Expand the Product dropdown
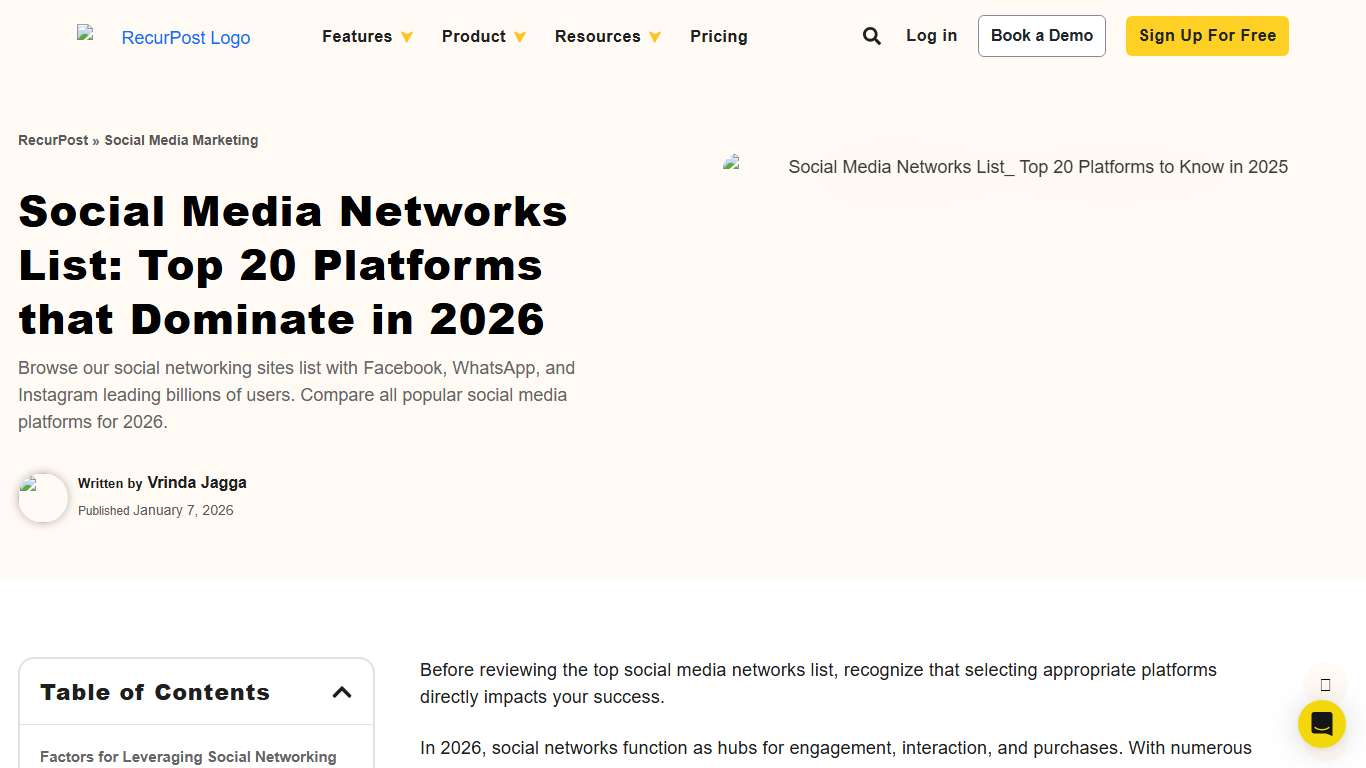Image resolution: width=1366 pixels, height=768 pixels. pyautogui.click(x=483, y=36)
